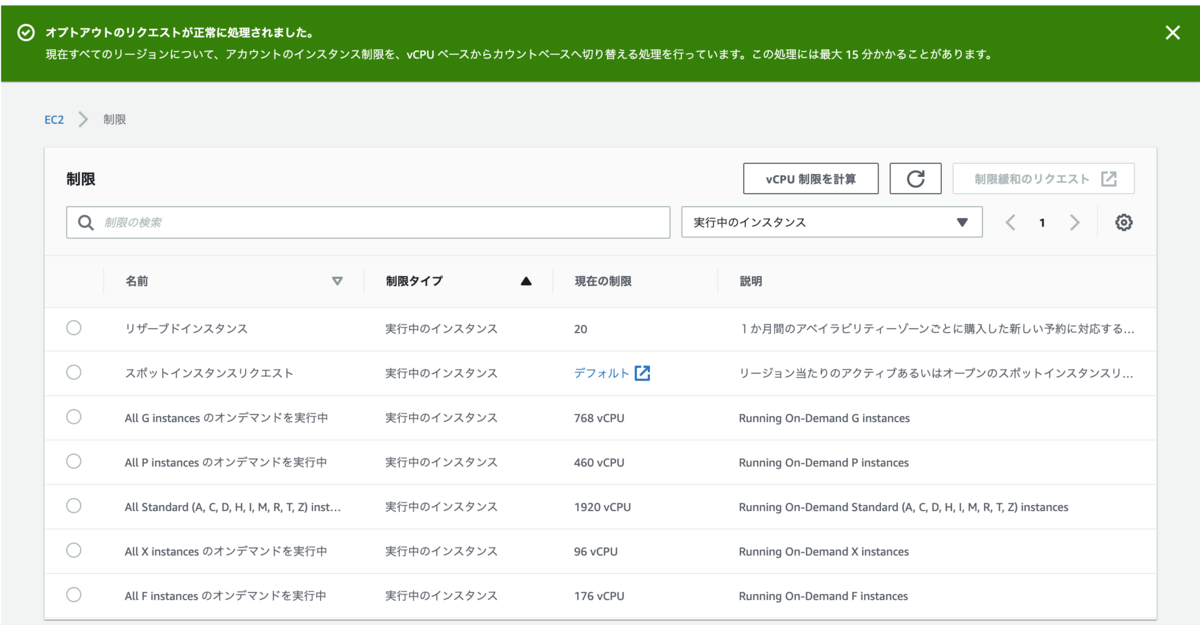Click 制限 breadcrumb text
This screenshot has height=625, width=1200.
pyautogui.click(x=115, y=119)
